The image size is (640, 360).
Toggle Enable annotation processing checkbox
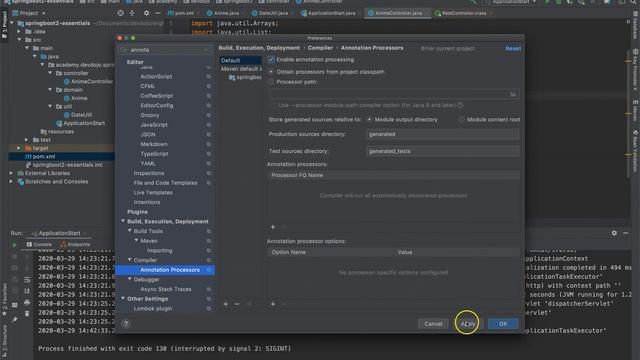271,60
